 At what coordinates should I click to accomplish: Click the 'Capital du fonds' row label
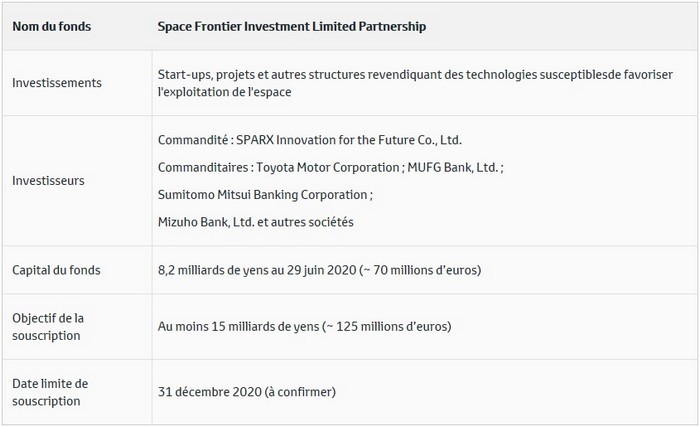pos(56,270)
